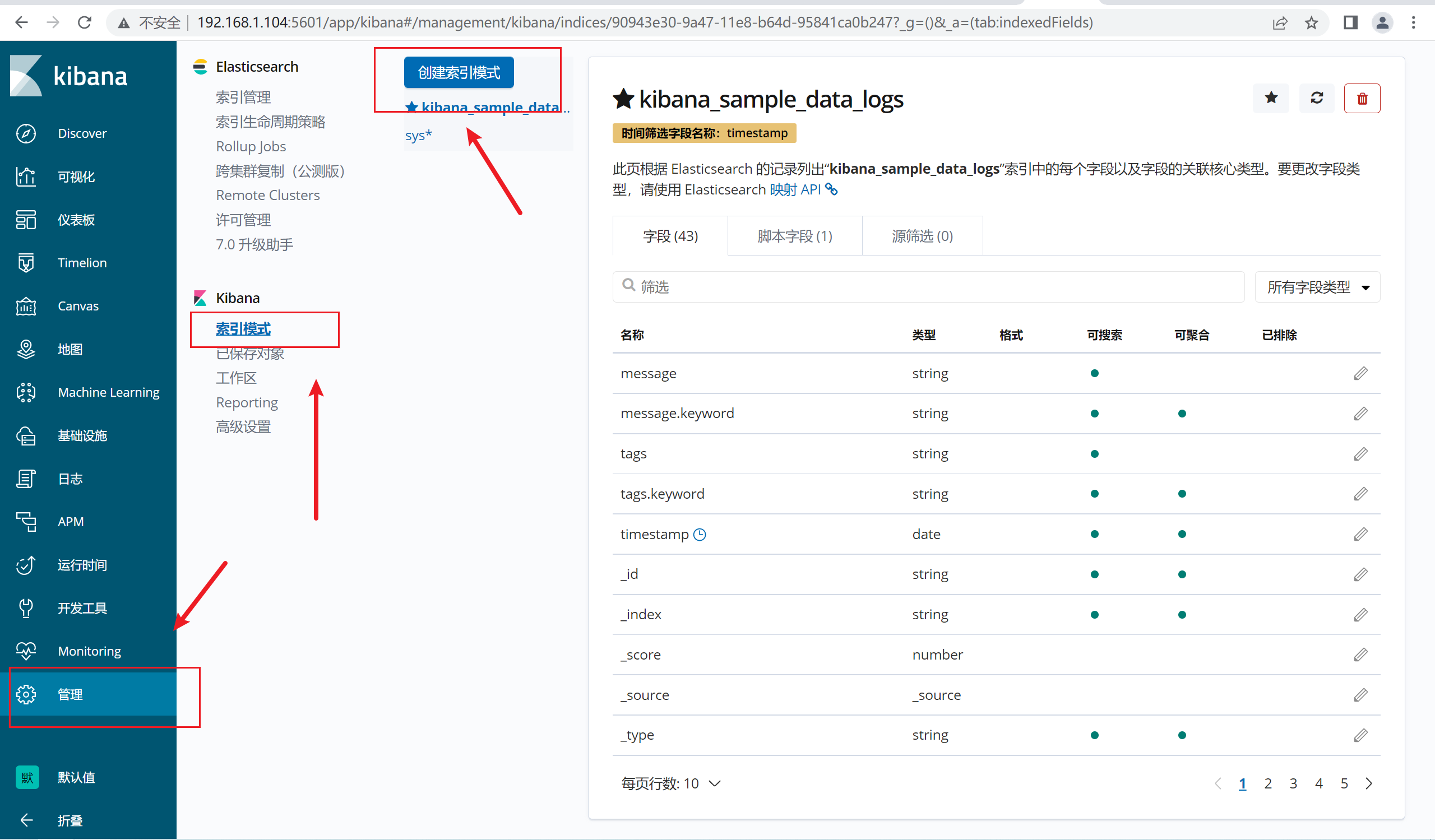
Task: Sort by the 名称 column header
Action: (x=632, y=335)
